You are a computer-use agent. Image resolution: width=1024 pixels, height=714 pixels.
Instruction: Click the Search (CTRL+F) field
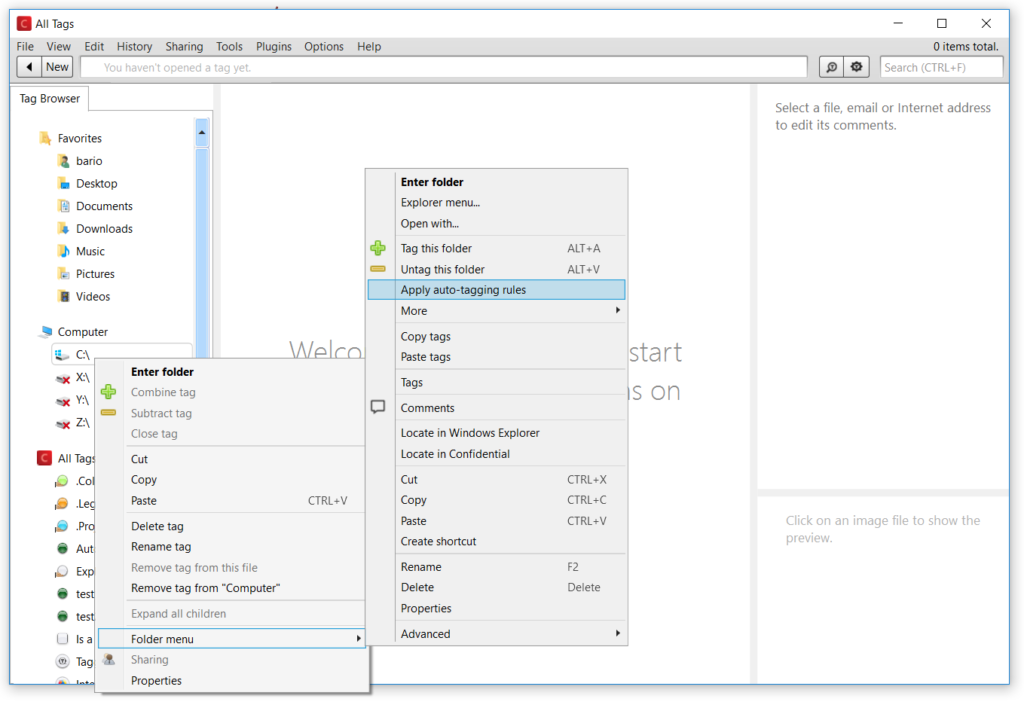[940, 66]
